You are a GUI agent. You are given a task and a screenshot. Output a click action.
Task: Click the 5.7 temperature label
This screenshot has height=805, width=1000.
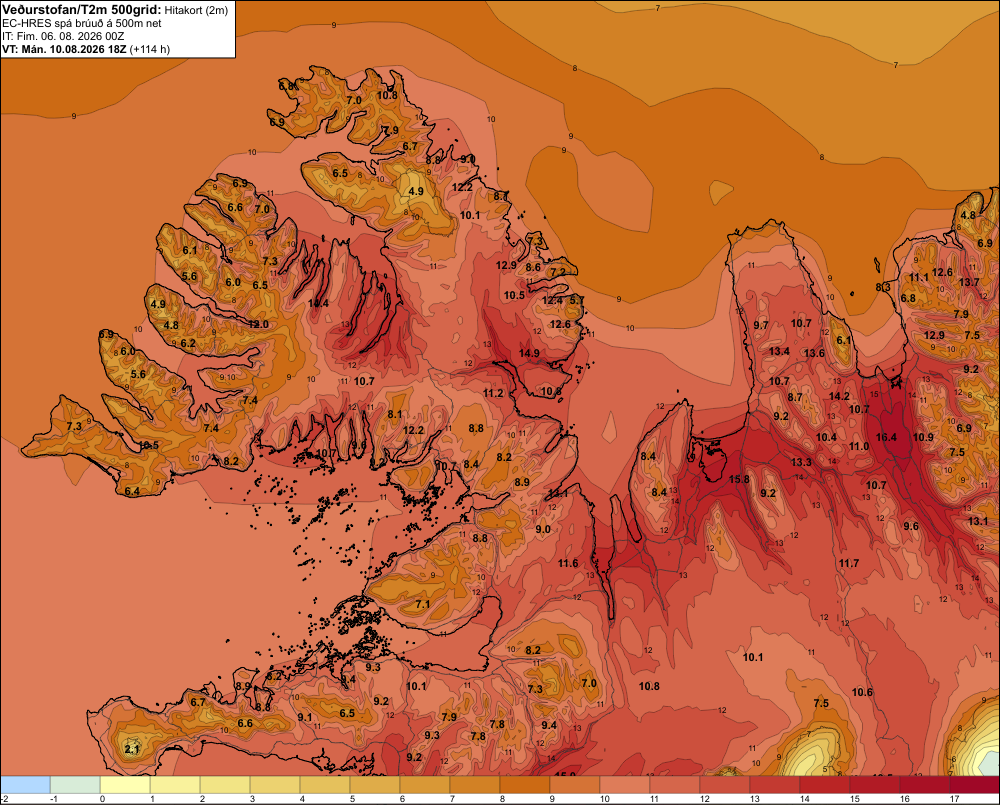point(577,300)
